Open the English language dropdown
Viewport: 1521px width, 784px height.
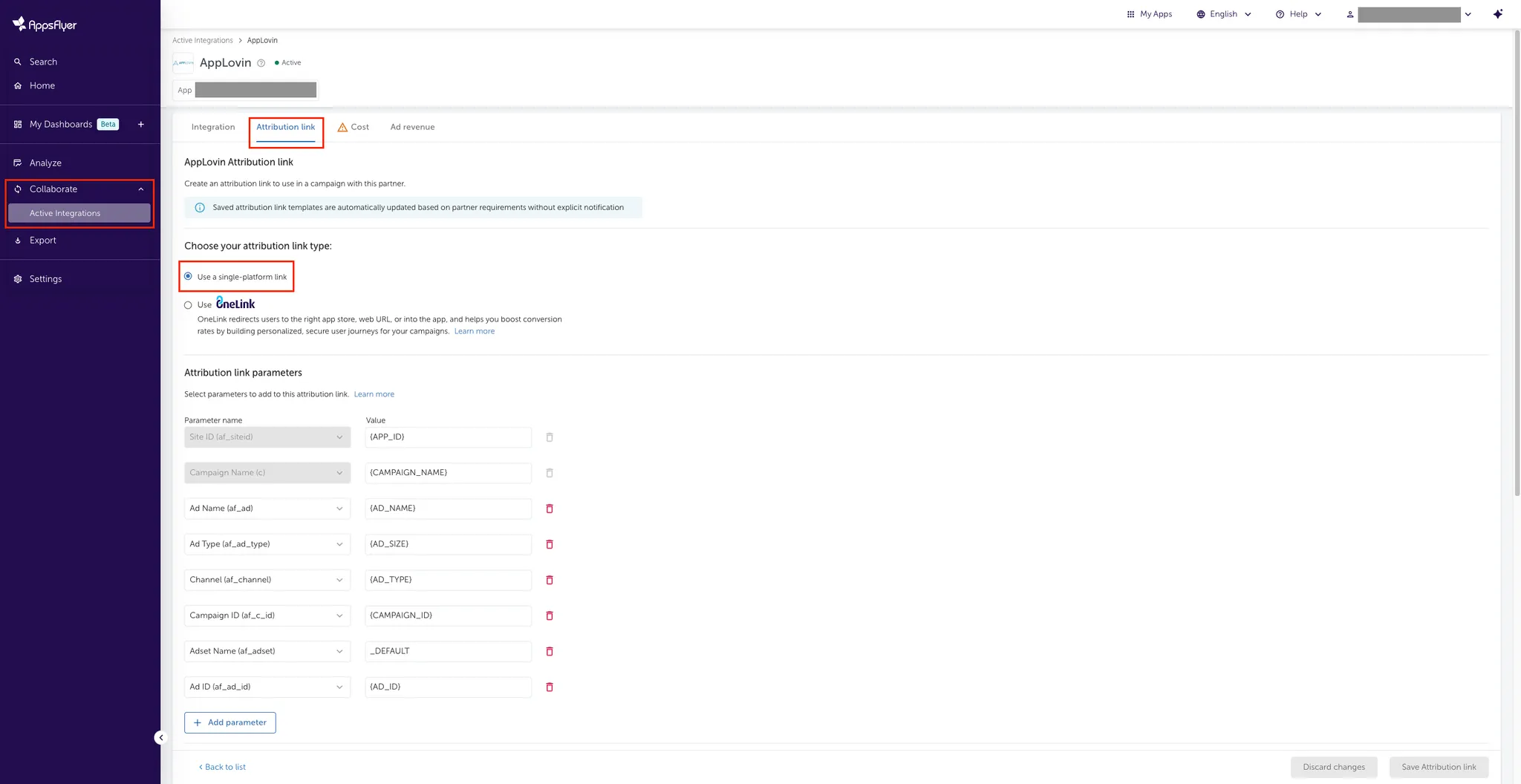(x=1223, y=14)
